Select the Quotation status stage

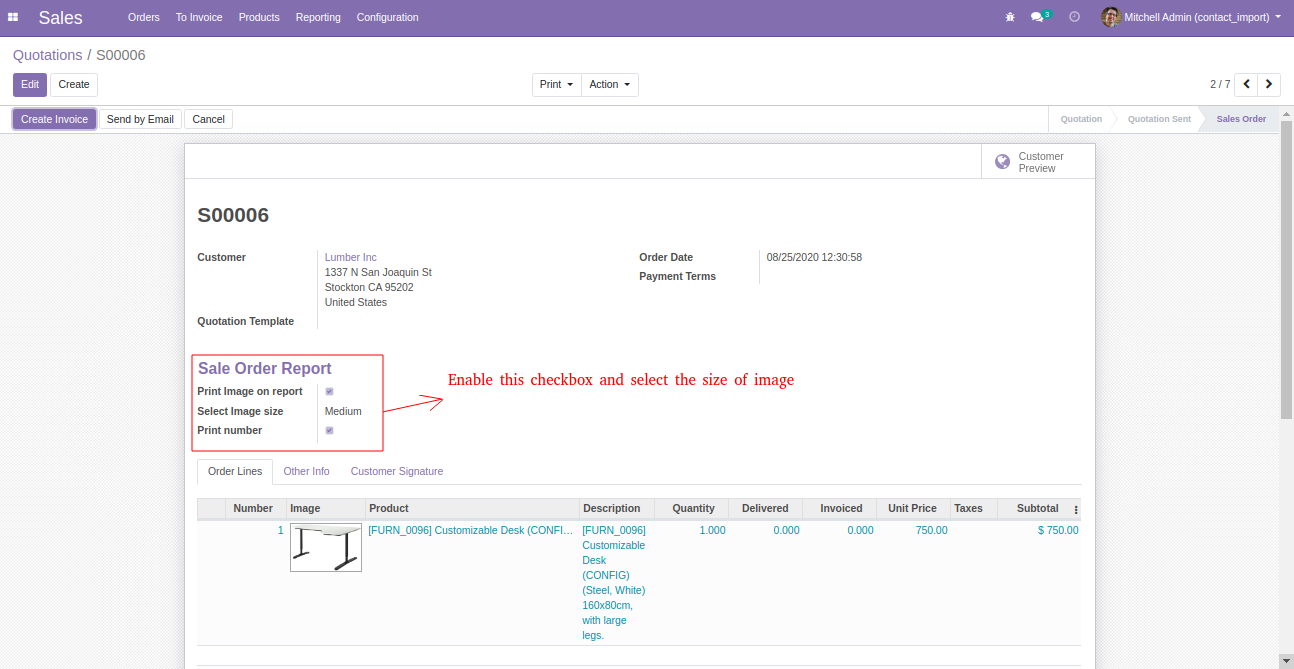coord(1081,119)
